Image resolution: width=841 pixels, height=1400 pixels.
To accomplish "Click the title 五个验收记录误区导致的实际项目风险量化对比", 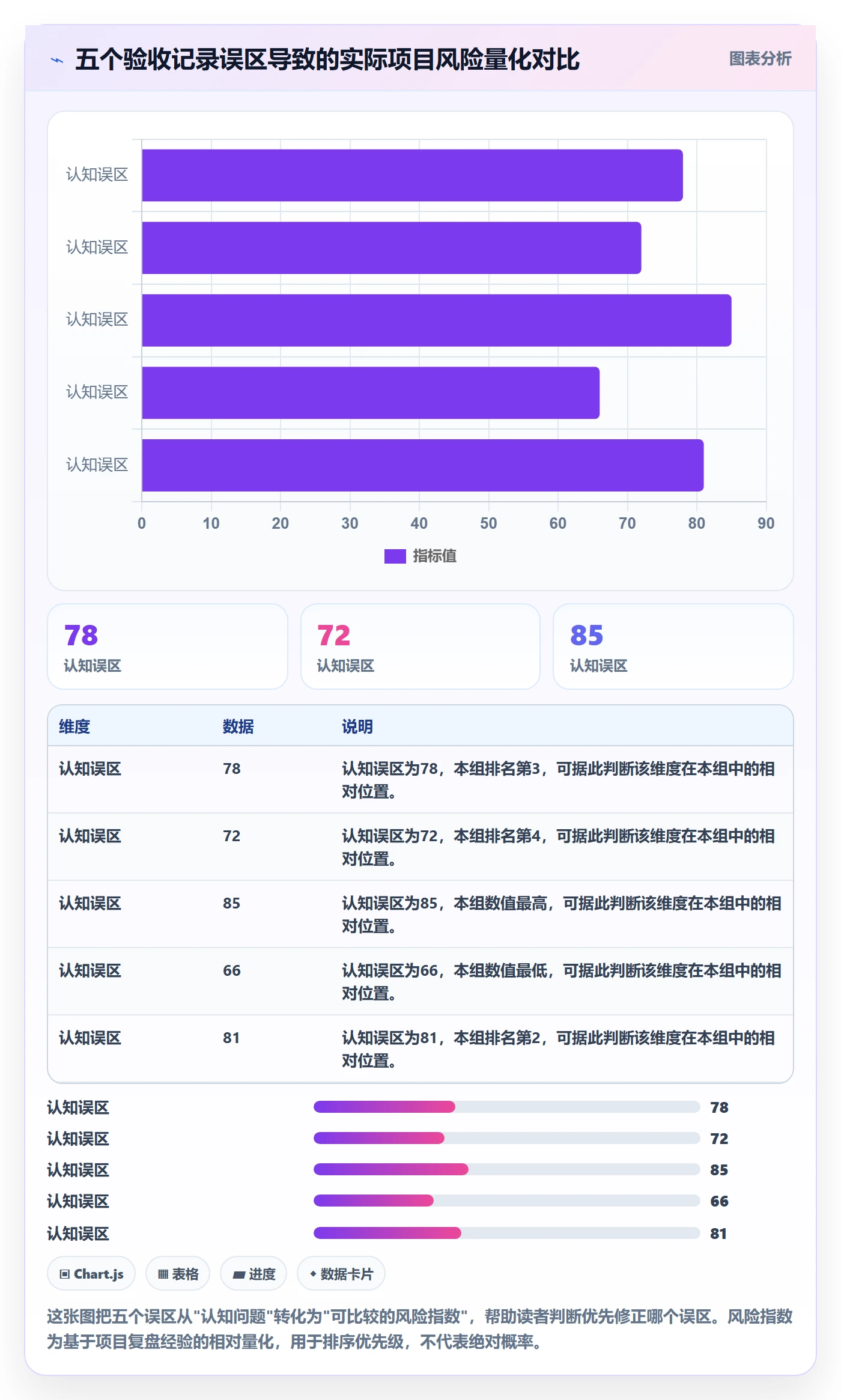I will click(x=327, y=59).
